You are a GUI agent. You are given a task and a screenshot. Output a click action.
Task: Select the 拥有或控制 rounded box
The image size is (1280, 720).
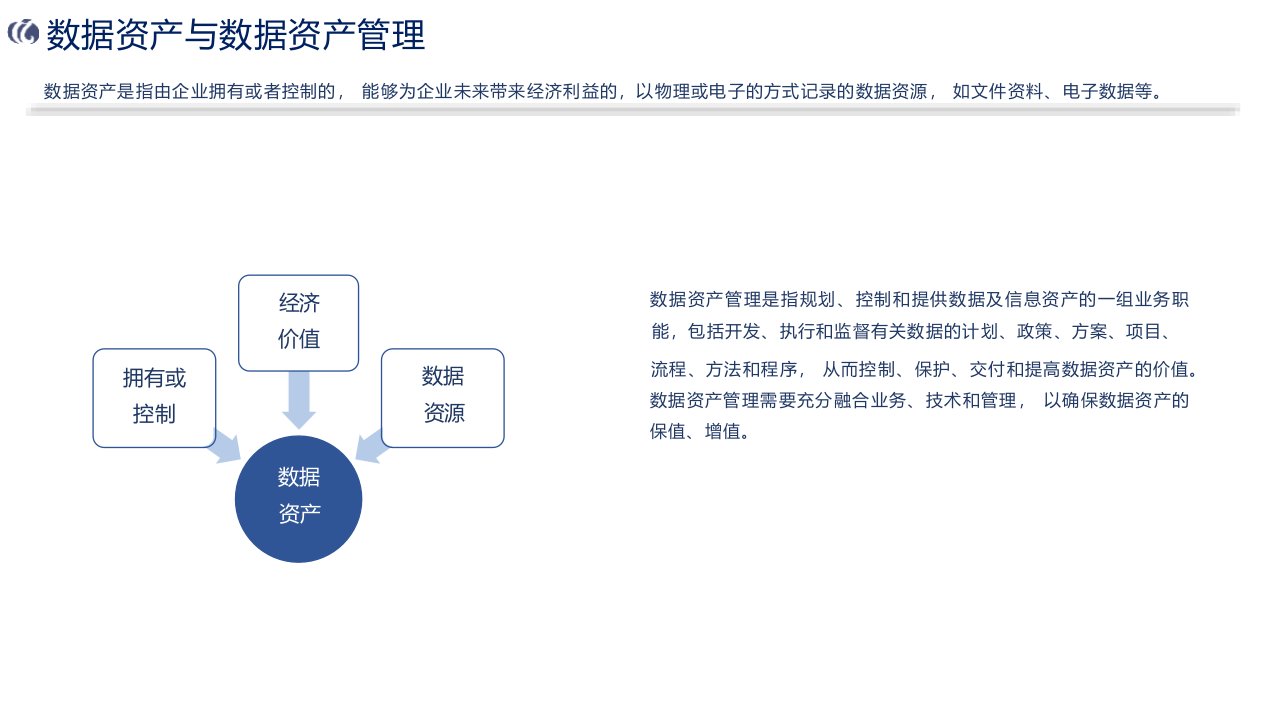tap(154, 397)
